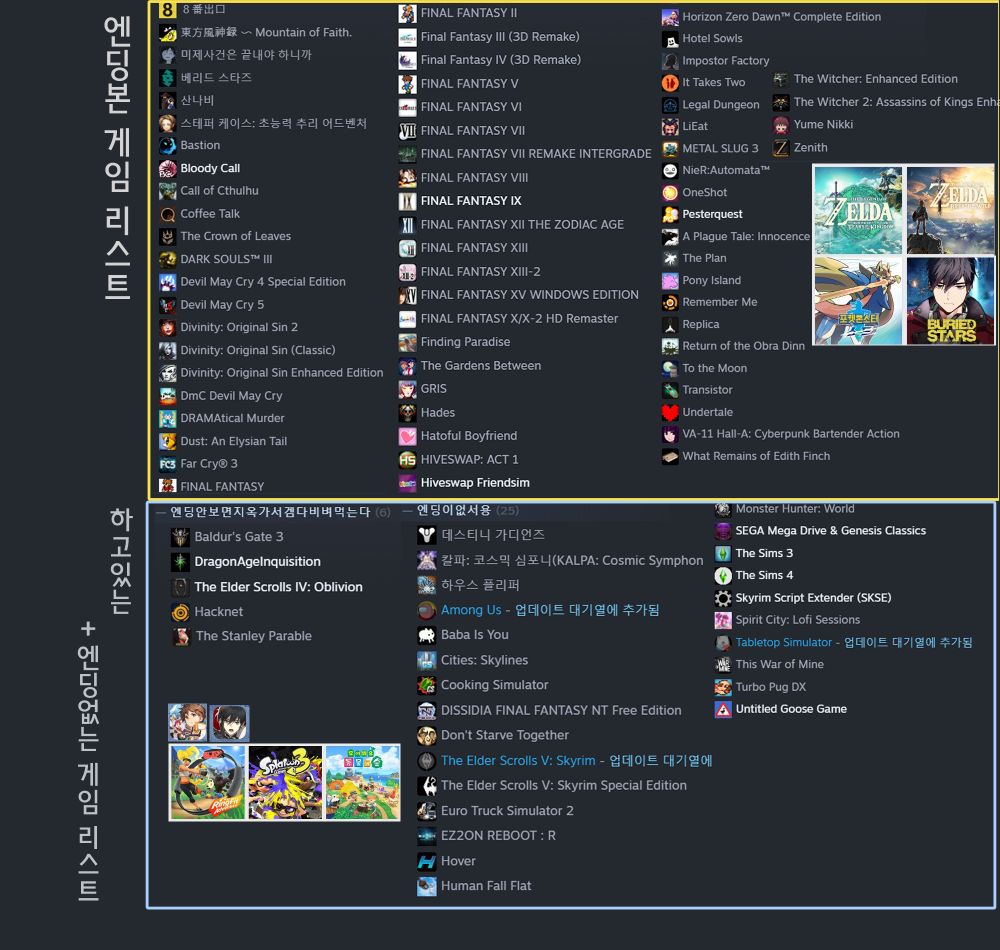Select Finding Paradise entry

coord(466,342)
